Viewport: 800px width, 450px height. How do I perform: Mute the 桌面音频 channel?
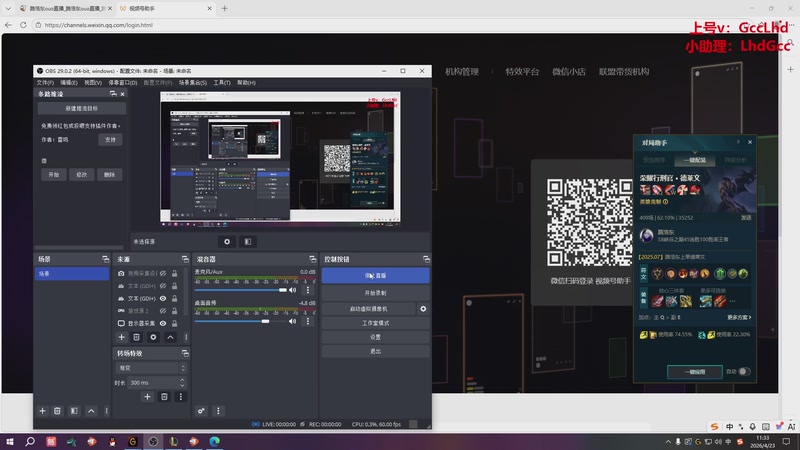(x=292, y=321)
